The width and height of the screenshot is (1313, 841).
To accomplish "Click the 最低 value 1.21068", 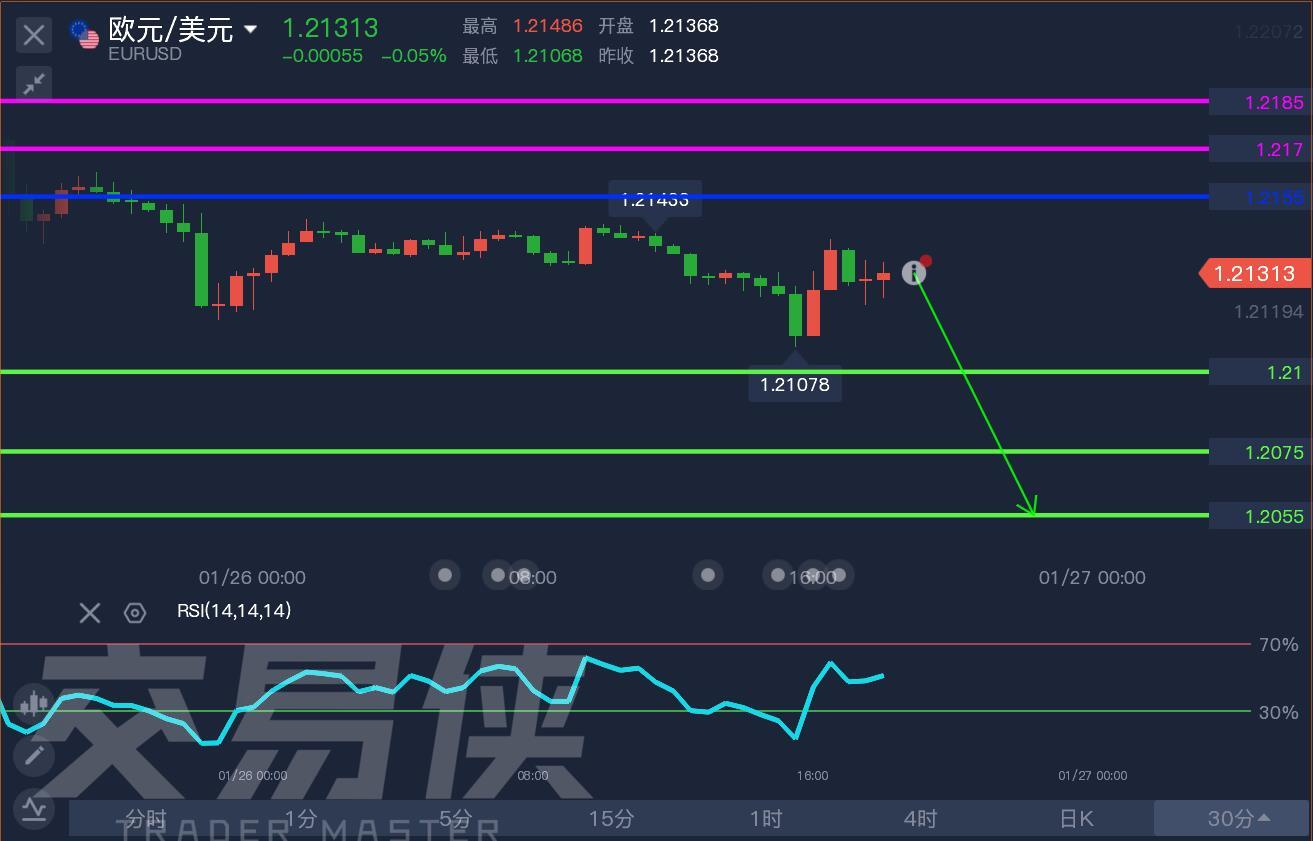I will [x=548, y=56].
